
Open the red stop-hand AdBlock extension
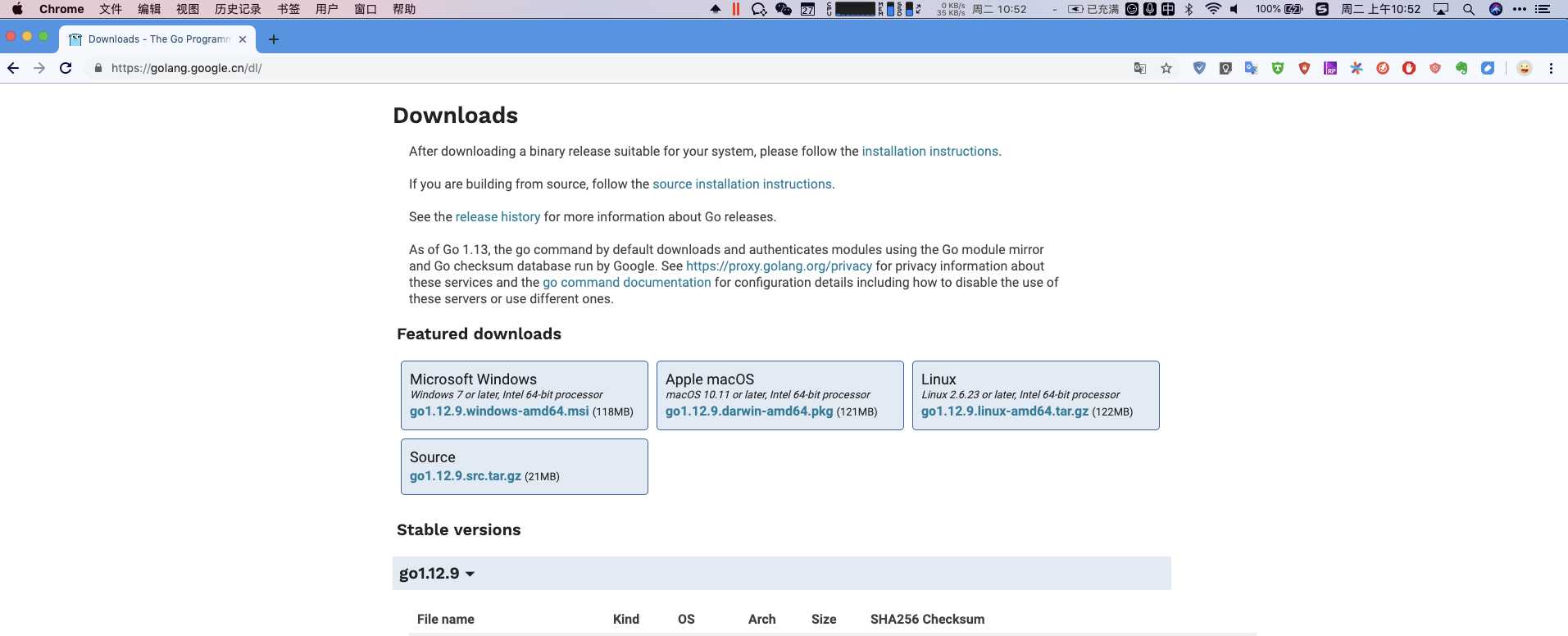click(1409, 68)
